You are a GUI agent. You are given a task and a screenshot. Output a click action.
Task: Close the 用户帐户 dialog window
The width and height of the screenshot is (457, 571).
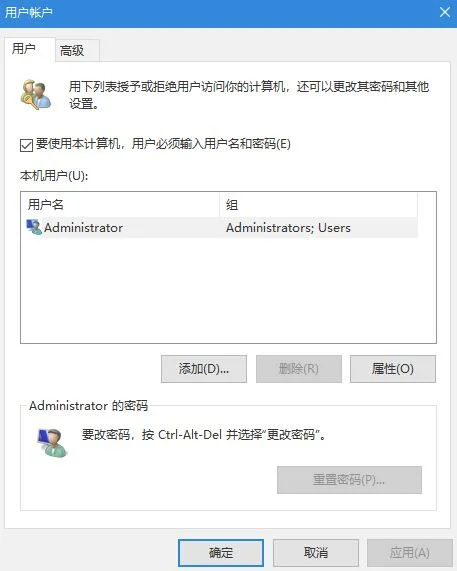[445, 12]
